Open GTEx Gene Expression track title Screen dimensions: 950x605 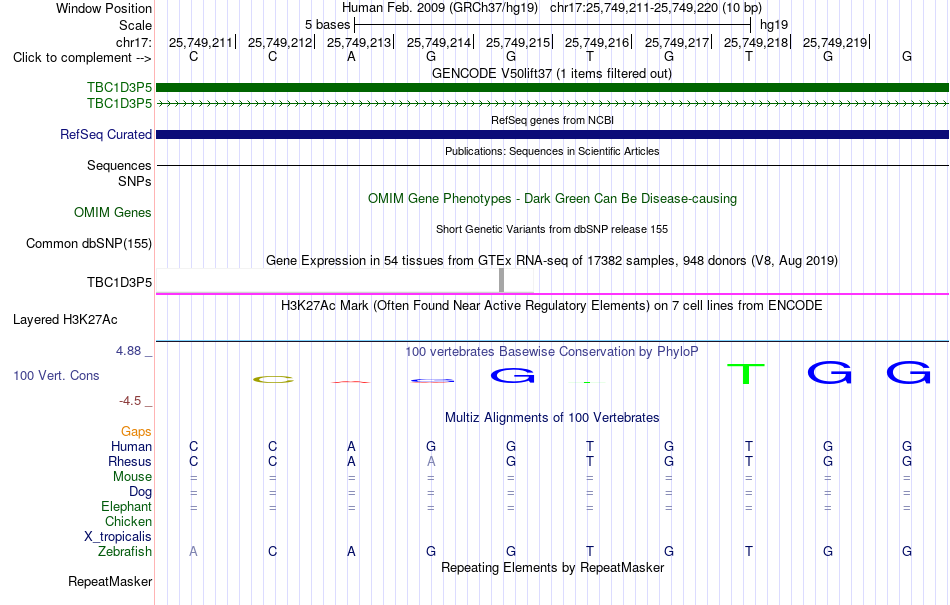point(552,261)
